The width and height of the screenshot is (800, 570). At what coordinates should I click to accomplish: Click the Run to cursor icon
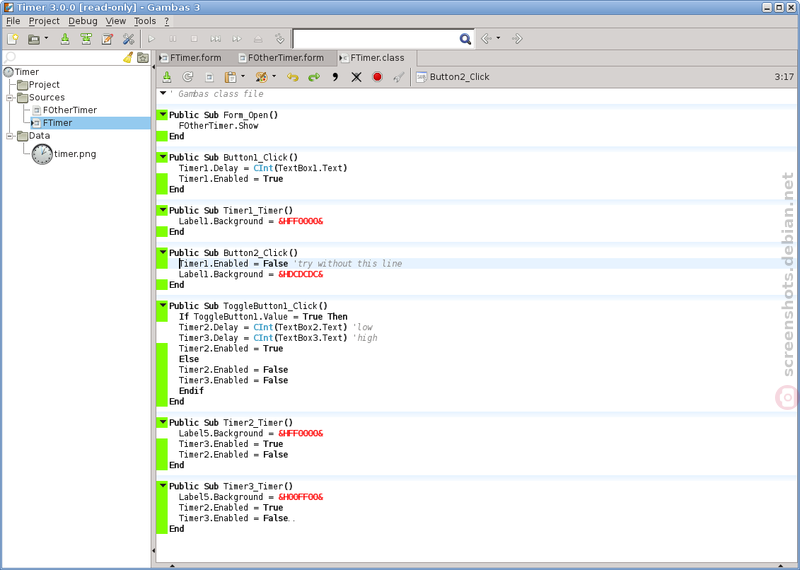(280, 39)
